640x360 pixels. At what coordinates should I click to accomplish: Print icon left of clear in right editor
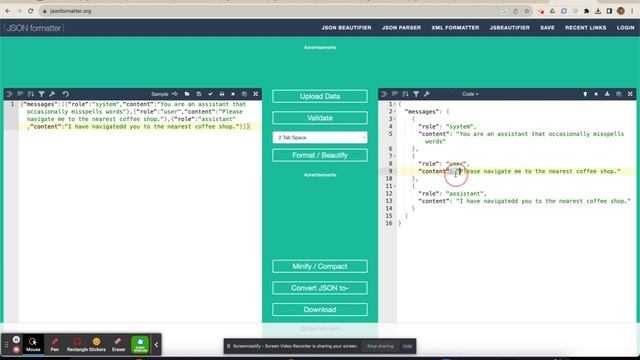coord(585,94)
